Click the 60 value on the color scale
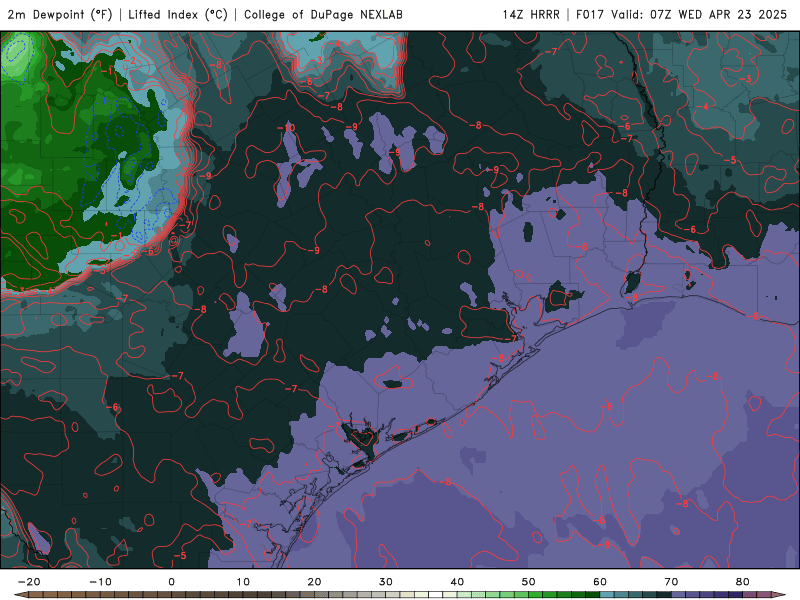The width and height of the screenshot is (800, 600). tap(600, 582)
